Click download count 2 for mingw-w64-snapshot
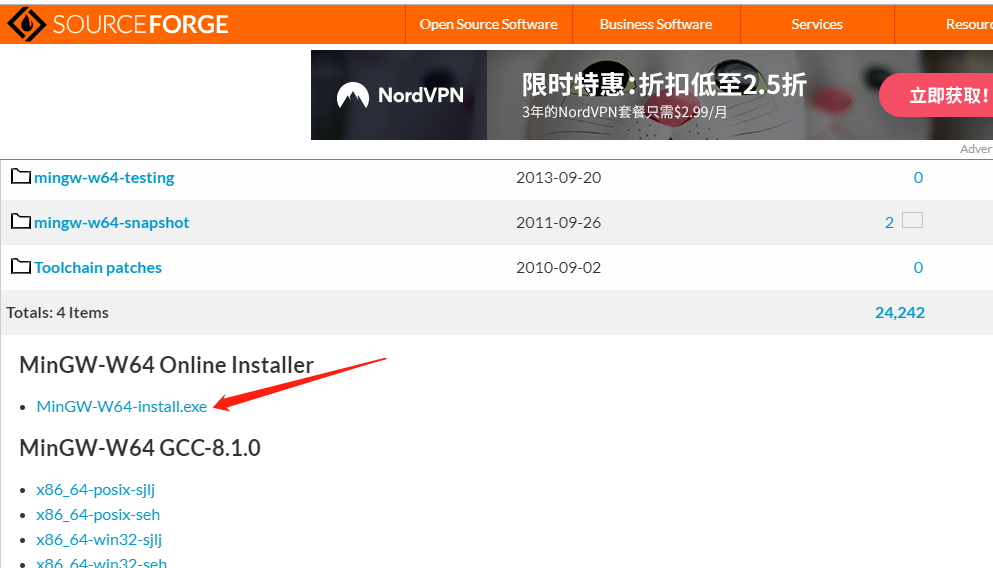993x568 pixels. [x=889, y=223]
